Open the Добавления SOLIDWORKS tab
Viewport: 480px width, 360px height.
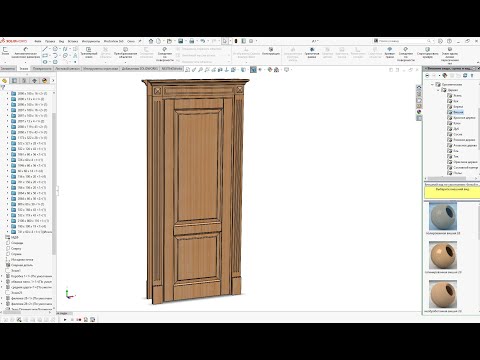140,68
